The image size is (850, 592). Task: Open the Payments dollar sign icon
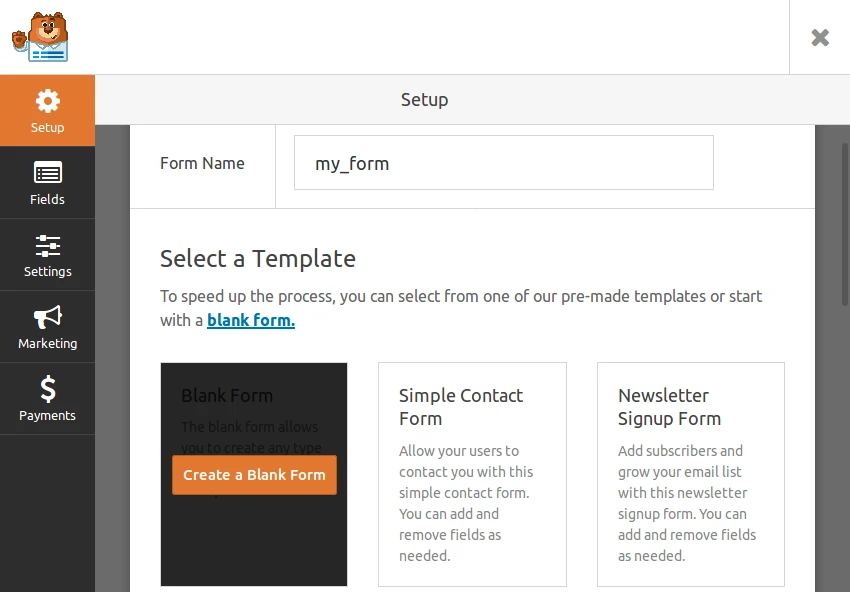(48, 389)
